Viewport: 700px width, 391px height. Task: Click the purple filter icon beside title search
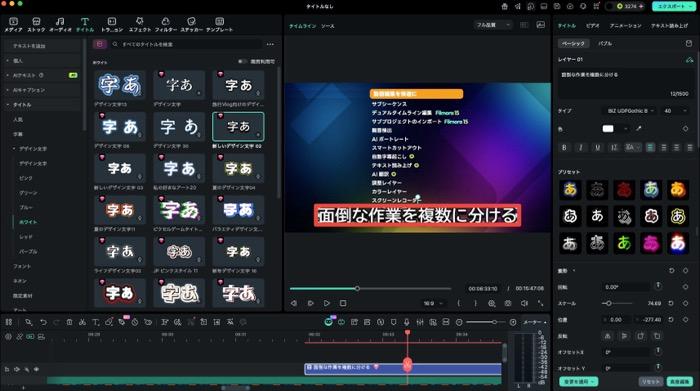pos(100,44)
